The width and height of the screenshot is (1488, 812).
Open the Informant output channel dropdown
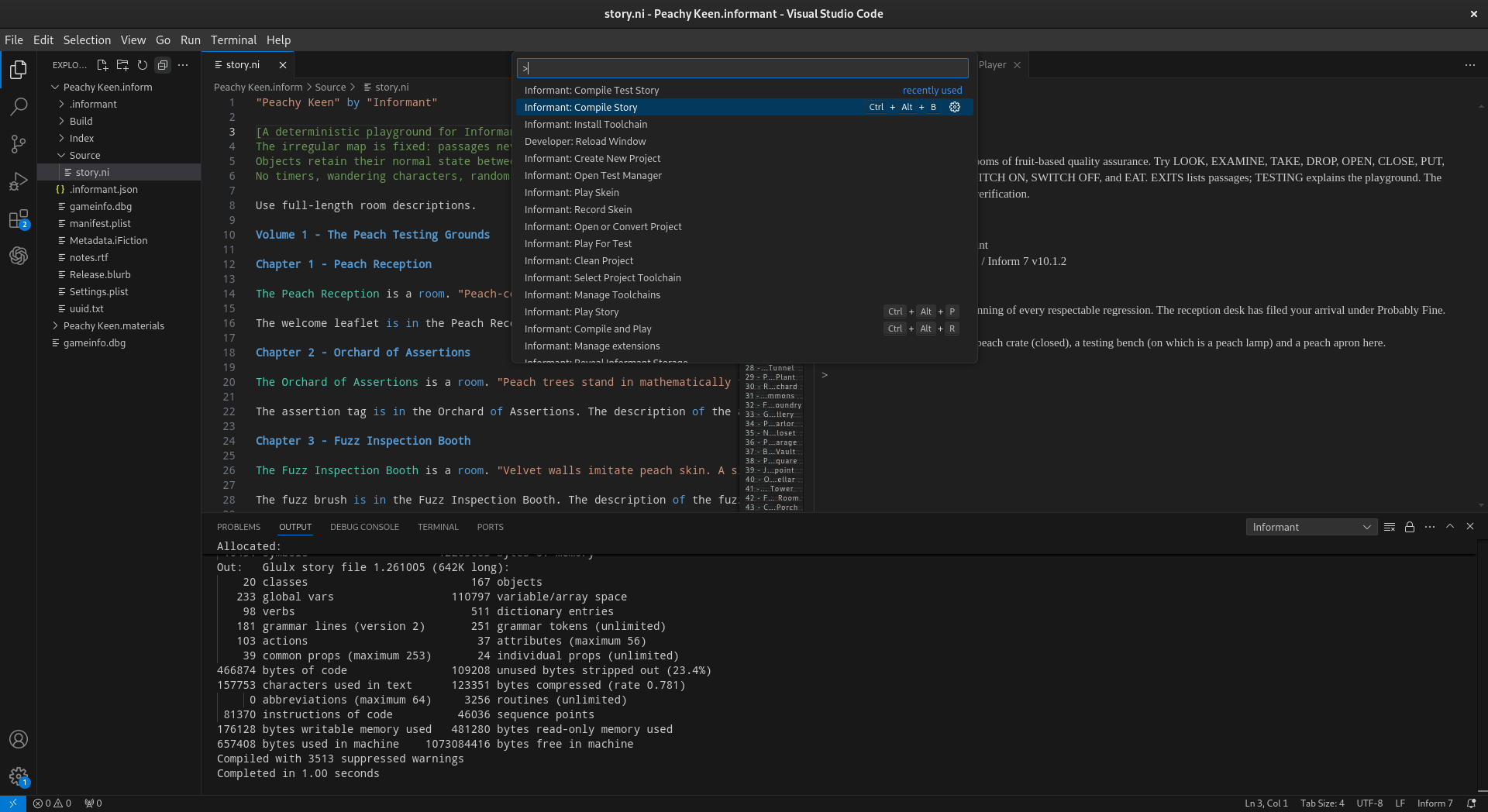[1311, 527]
